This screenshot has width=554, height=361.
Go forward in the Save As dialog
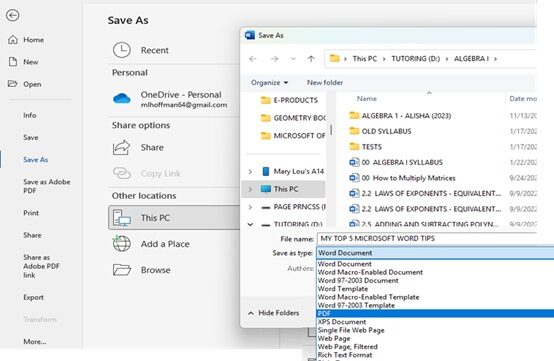point(274,59)
